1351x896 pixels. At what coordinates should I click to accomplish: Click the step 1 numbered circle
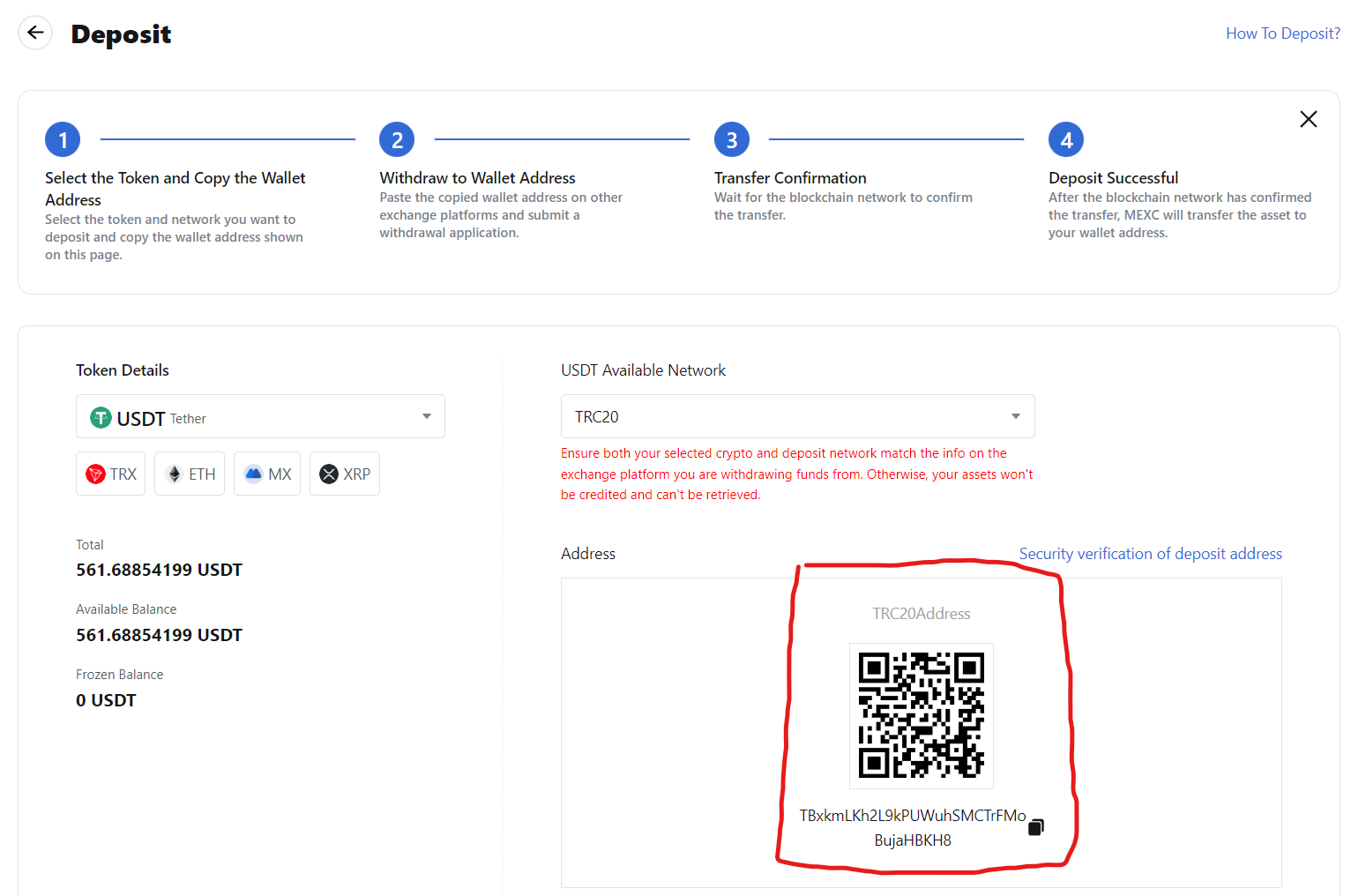(x=62, y=138)
